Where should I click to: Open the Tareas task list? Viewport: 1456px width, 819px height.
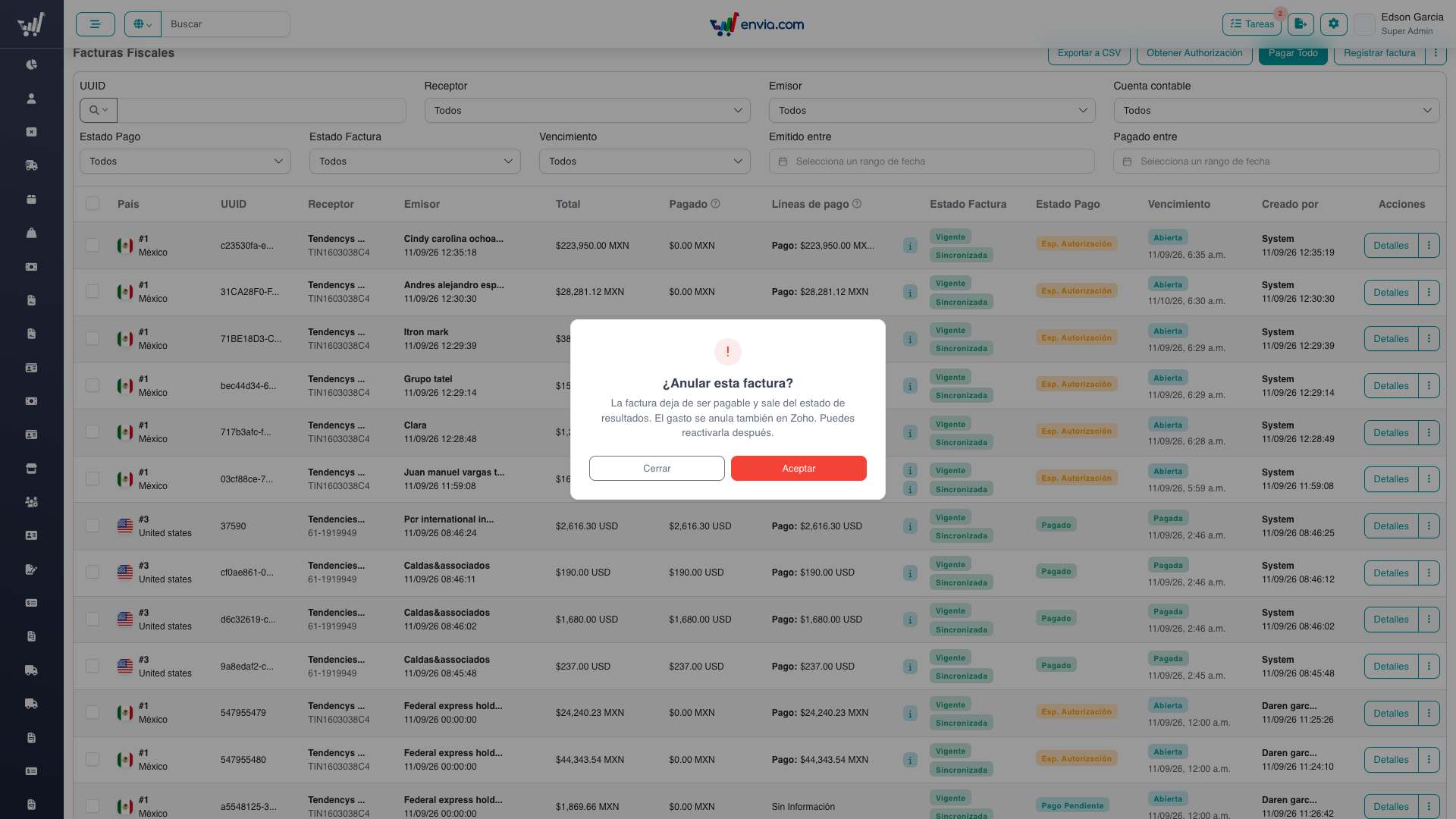click(x=1251, y=24)
